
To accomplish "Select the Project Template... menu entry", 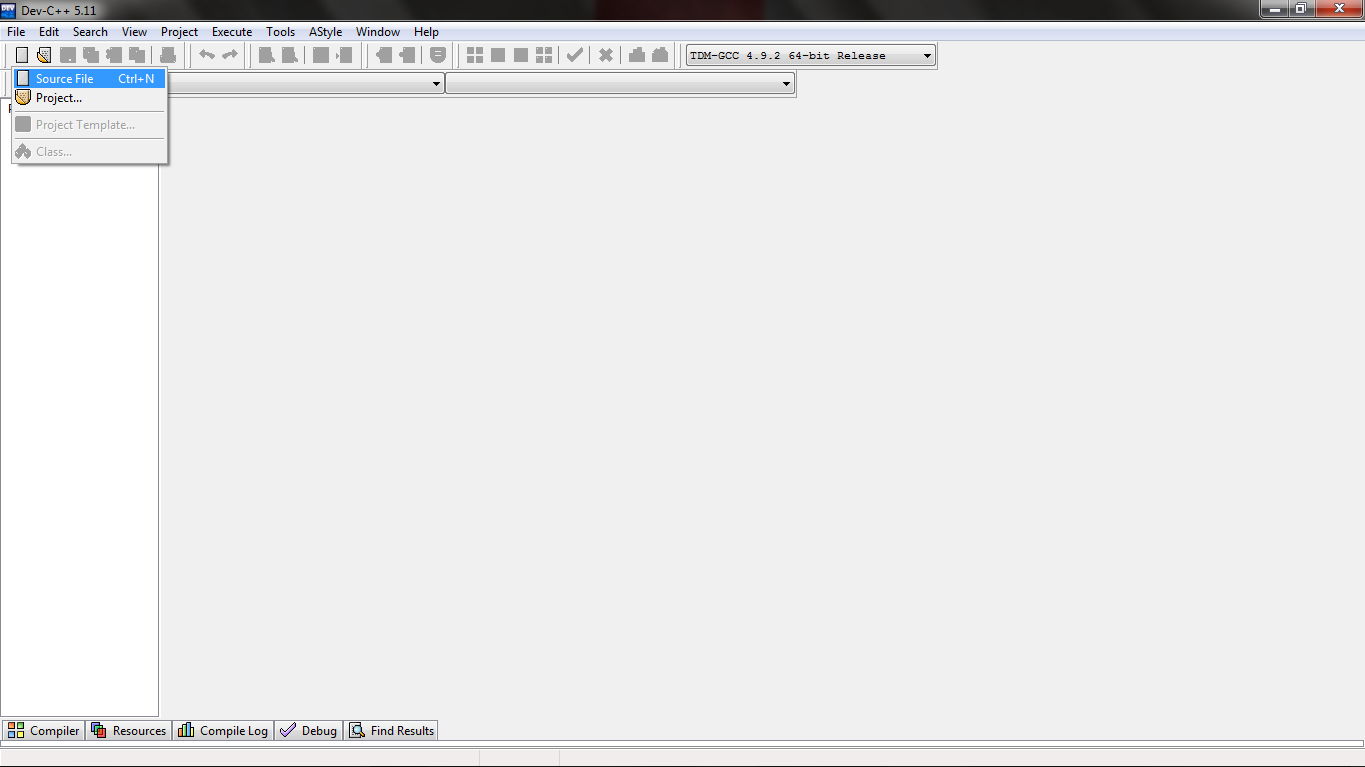I will pos(89,125).
